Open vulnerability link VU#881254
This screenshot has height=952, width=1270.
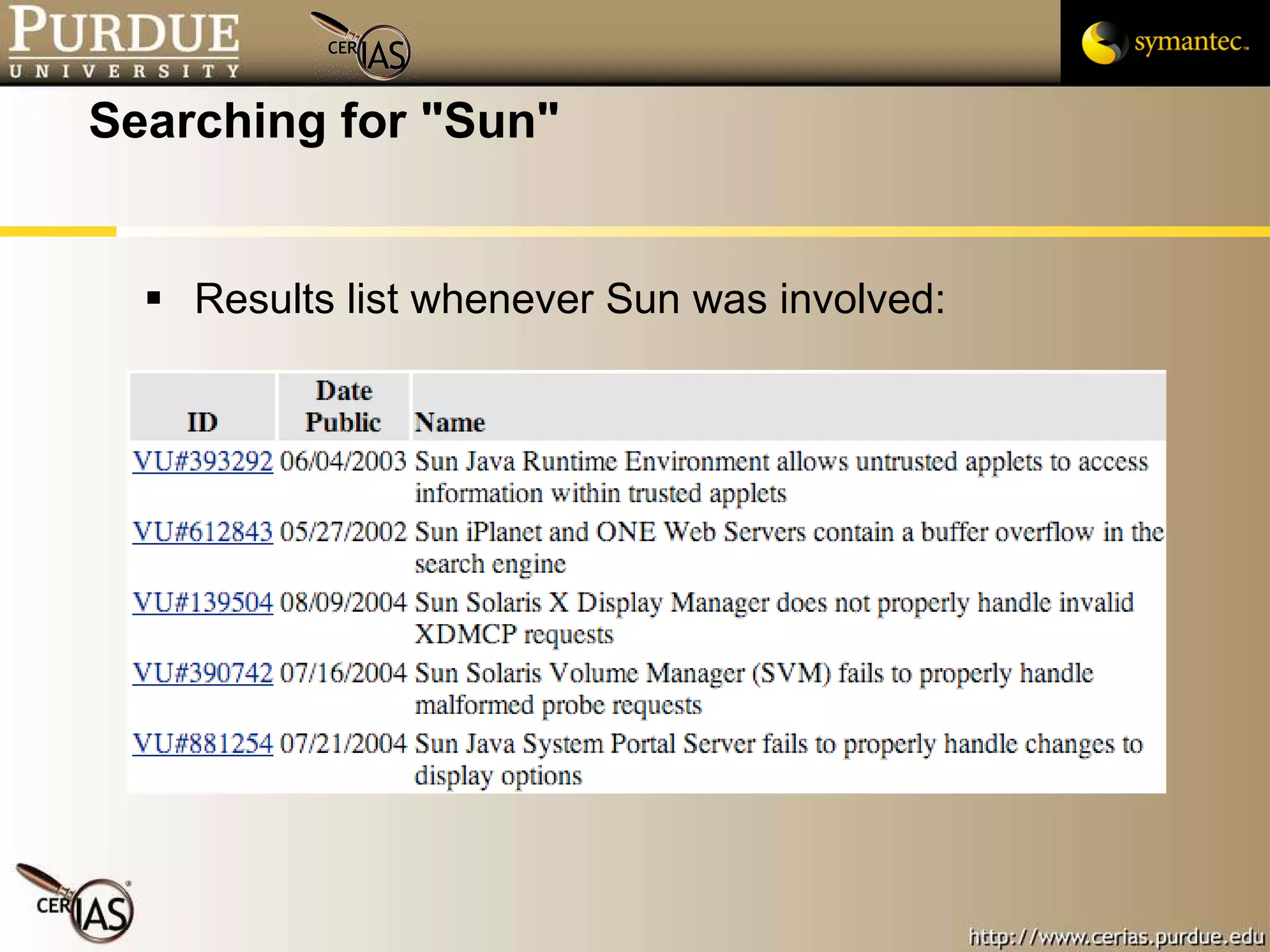[203, 744]
